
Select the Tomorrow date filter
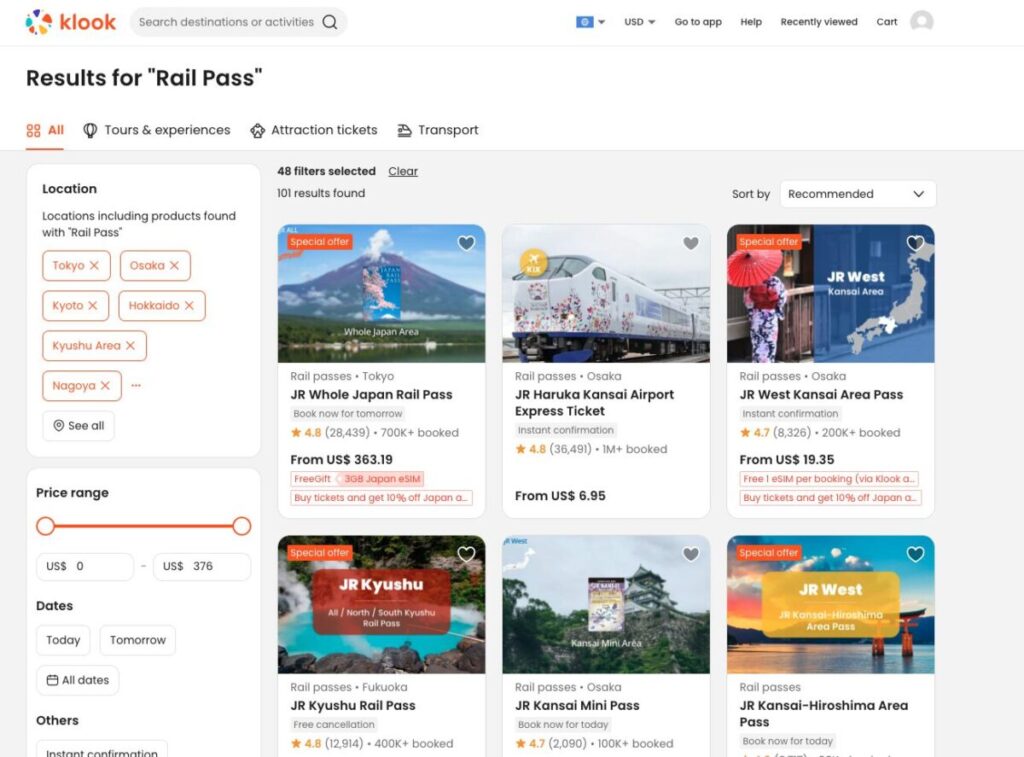(x=138, y=640)
